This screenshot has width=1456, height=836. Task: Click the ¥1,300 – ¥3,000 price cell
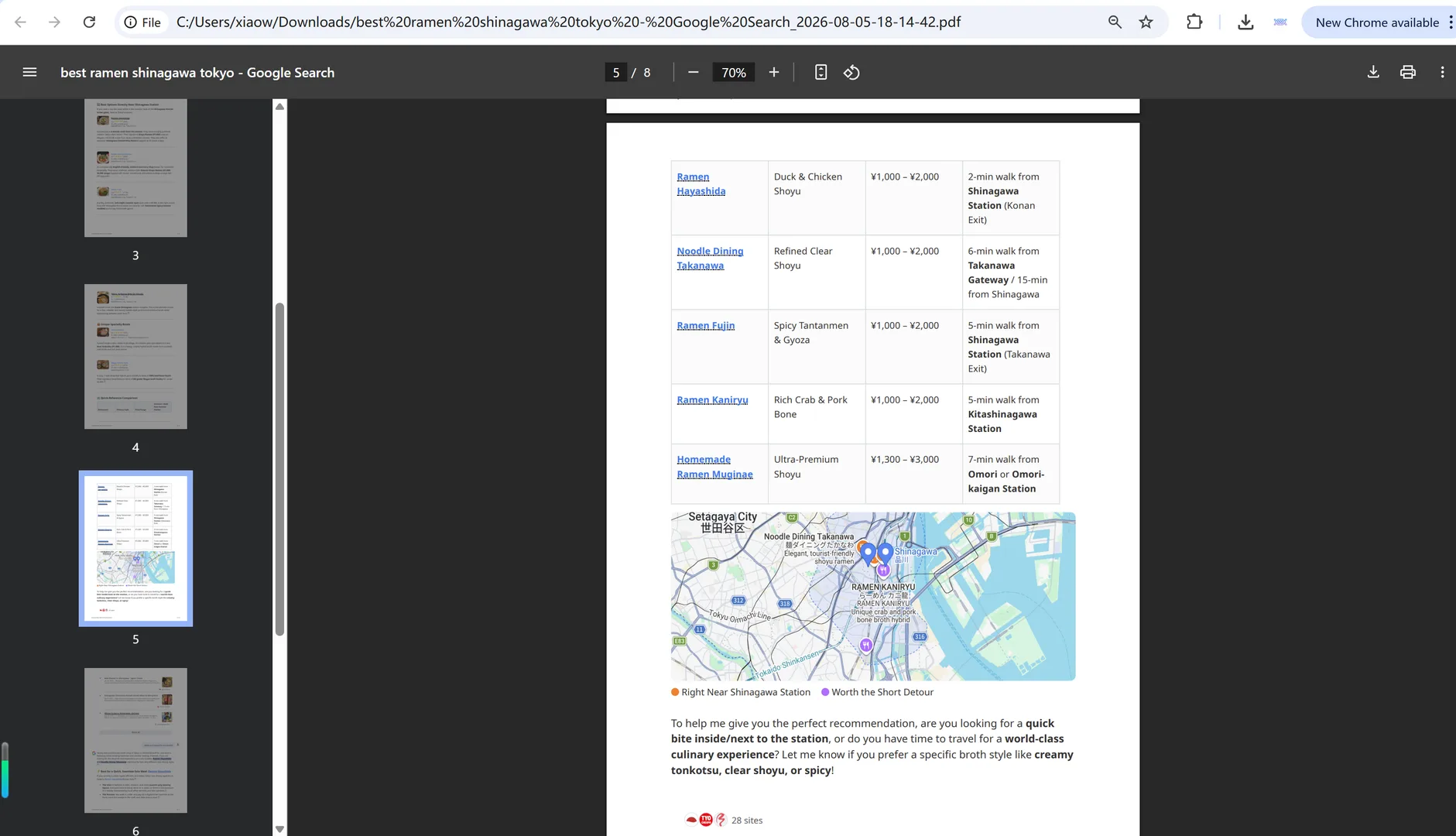(913, 474)
